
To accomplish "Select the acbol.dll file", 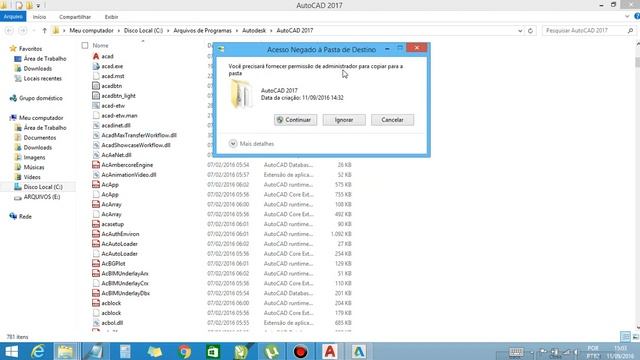I will tap(112, 323).
